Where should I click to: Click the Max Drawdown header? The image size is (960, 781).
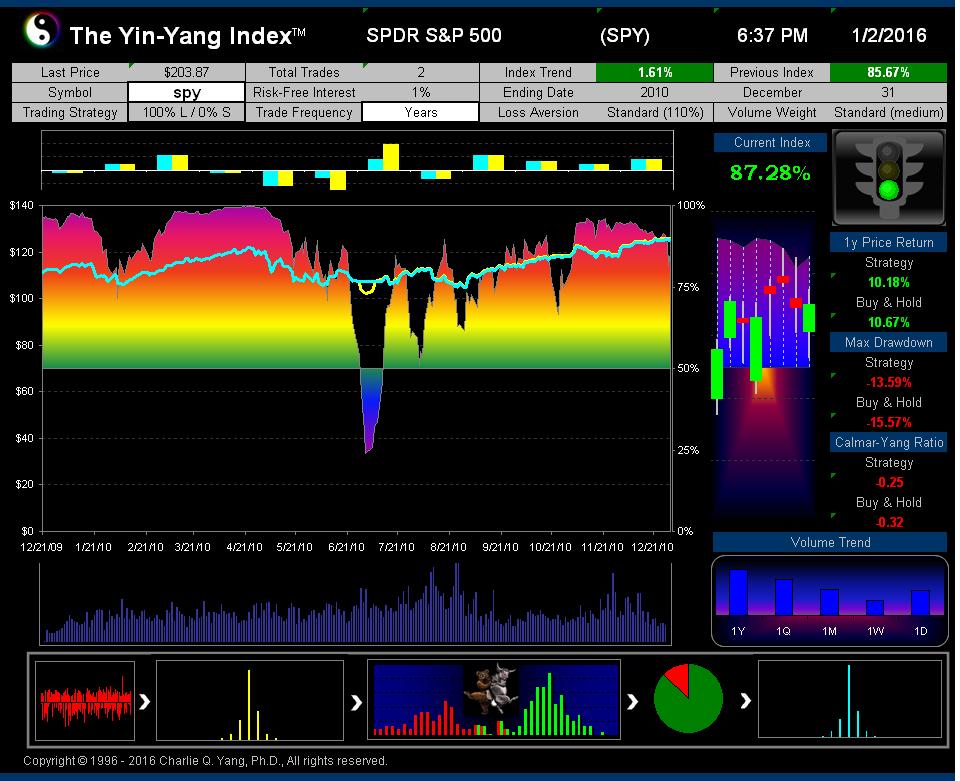(888, 342)
